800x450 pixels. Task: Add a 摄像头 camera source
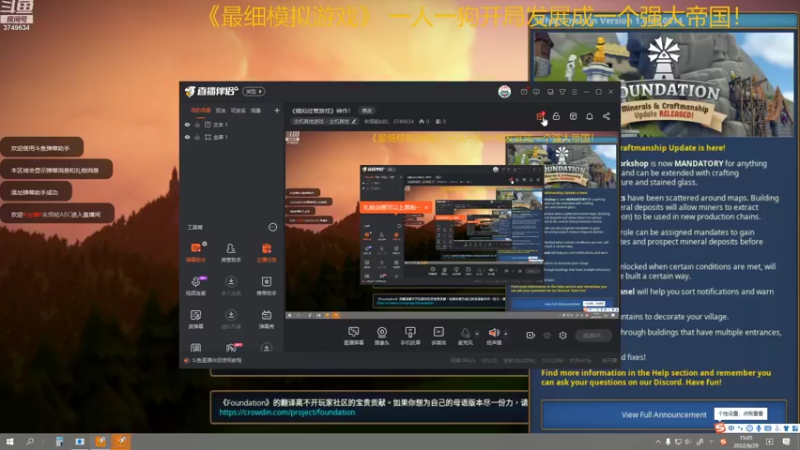pyautogui.click(x=382, y=335)
